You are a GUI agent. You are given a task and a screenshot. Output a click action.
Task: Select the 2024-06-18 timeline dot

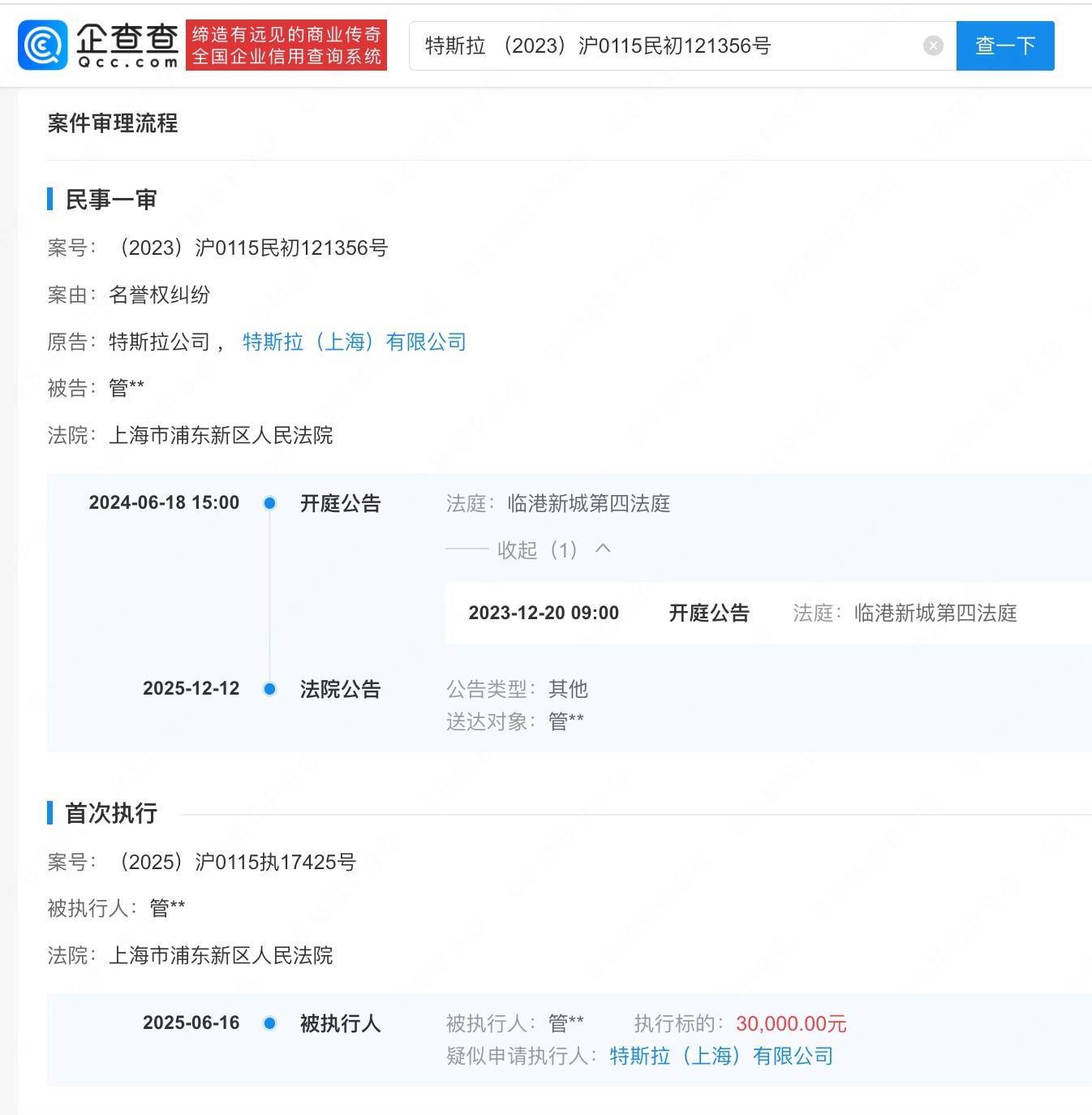pyautogui.click(x=270, y=503)
